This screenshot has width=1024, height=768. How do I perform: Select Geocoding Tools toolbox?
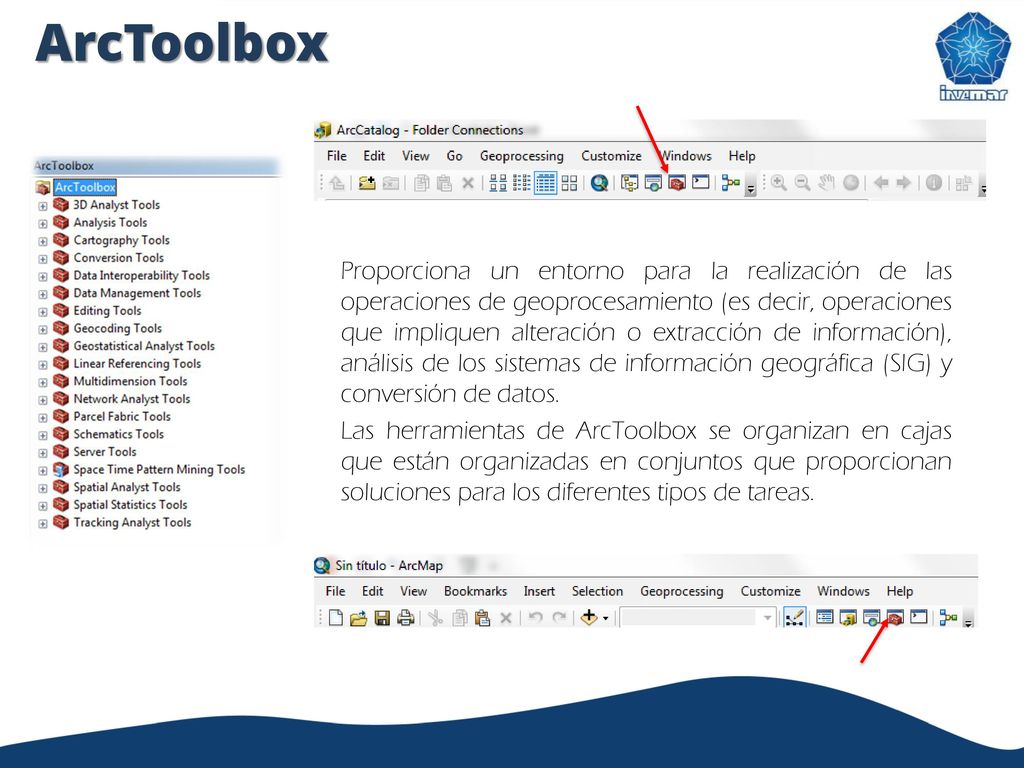(117, 328)
